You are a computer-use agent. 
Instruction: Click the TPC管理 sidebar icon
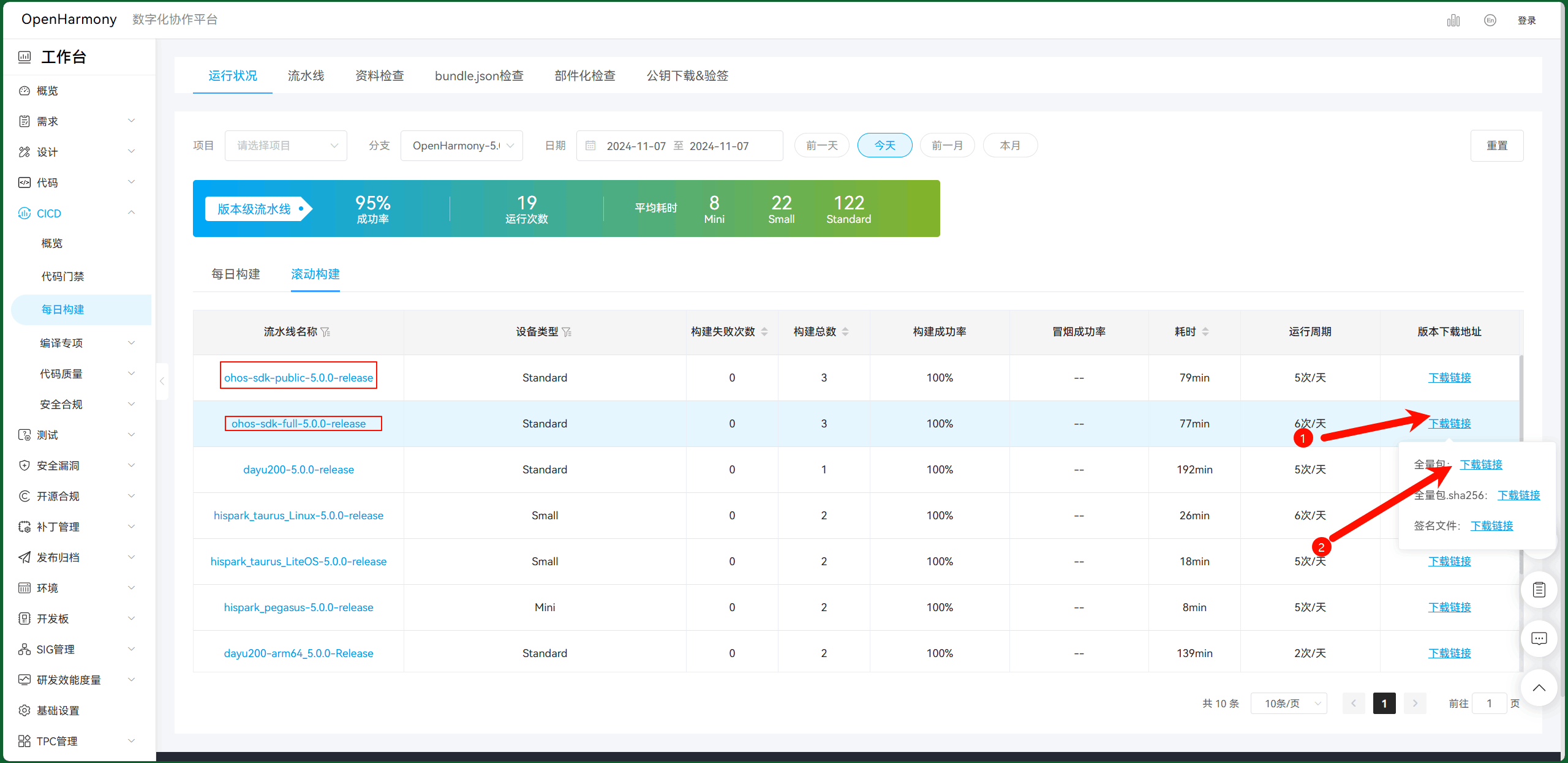24,741
